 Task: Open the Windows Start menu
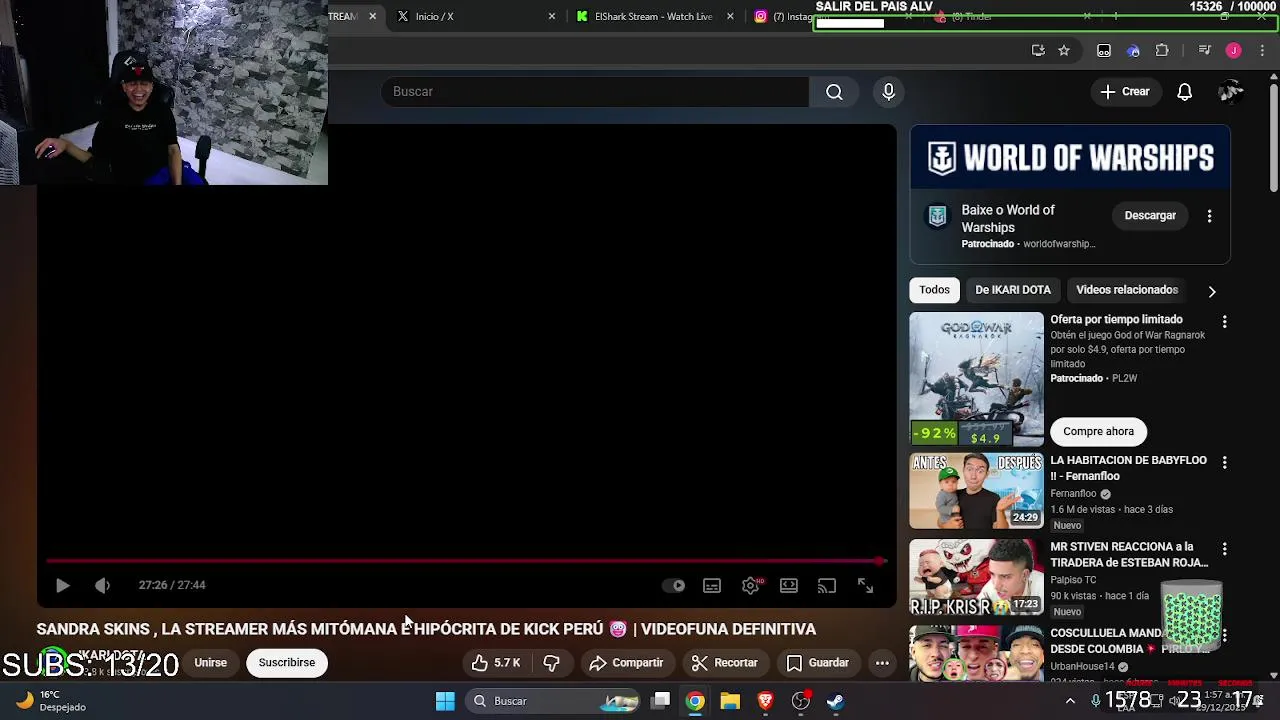pyautogui.click(x=445, y=701)
